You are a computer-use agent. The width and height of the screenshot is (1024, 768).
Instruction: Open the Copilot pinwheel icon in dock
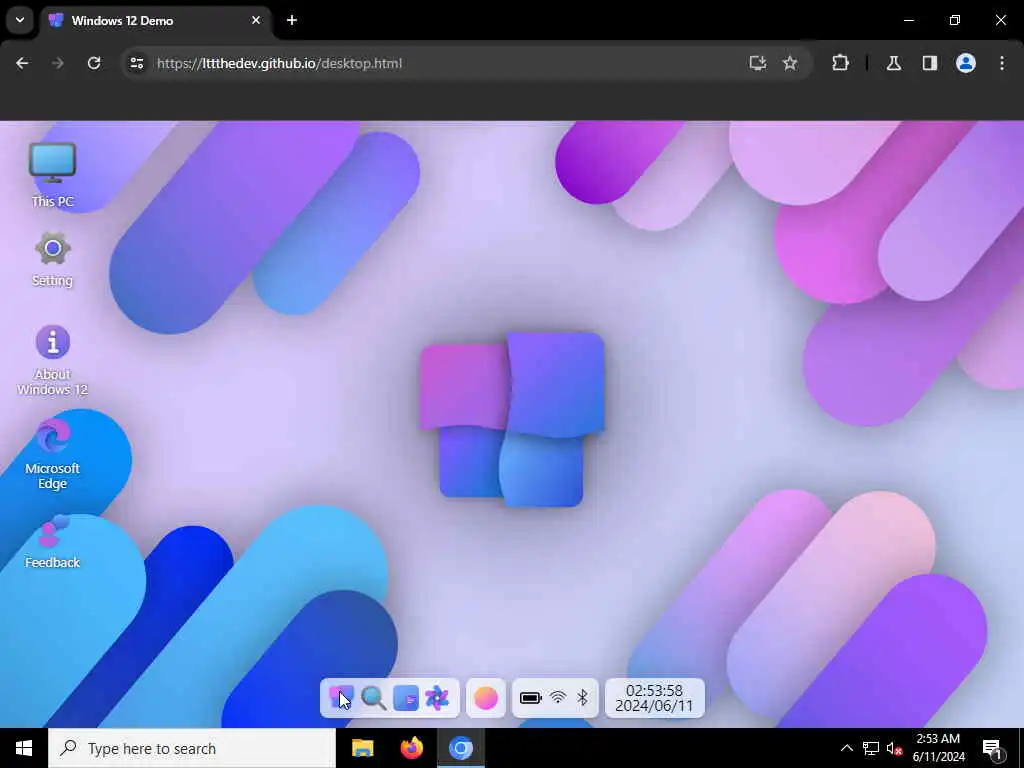[437, 698]
